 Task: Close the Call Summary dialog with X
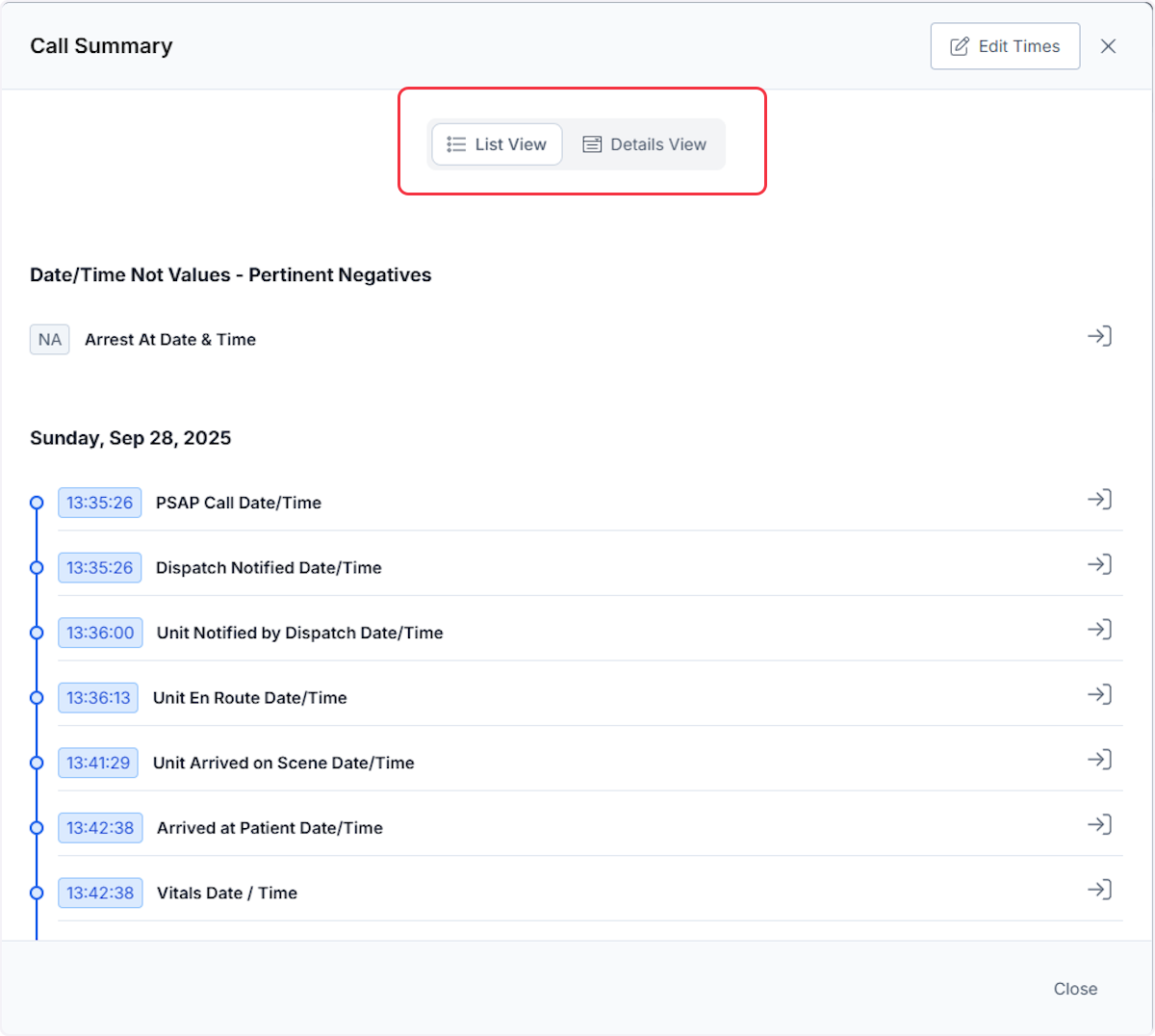(1108, 46)
